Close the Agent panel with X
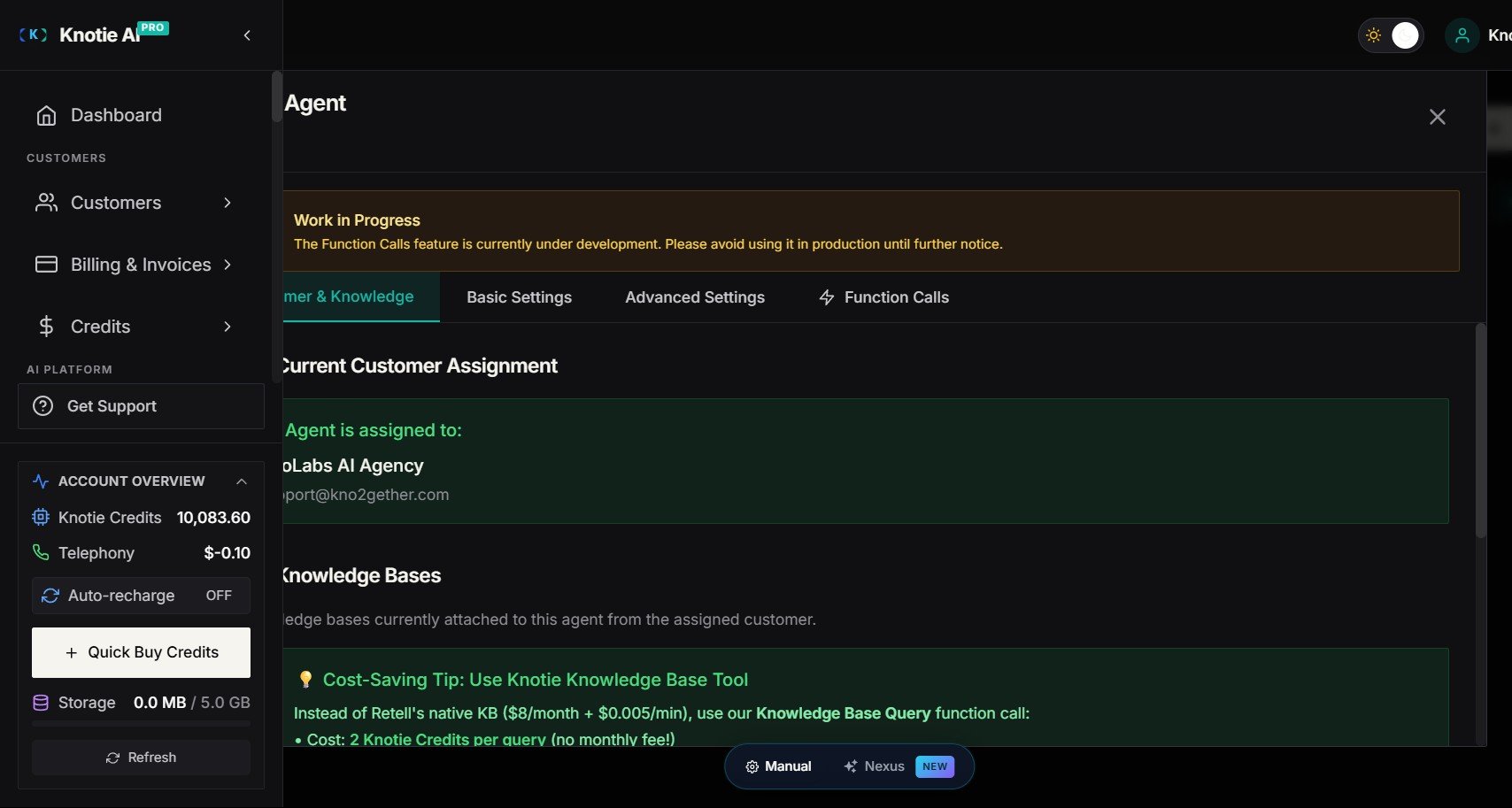This screenshot has width=1512, height=808. 1438,117
